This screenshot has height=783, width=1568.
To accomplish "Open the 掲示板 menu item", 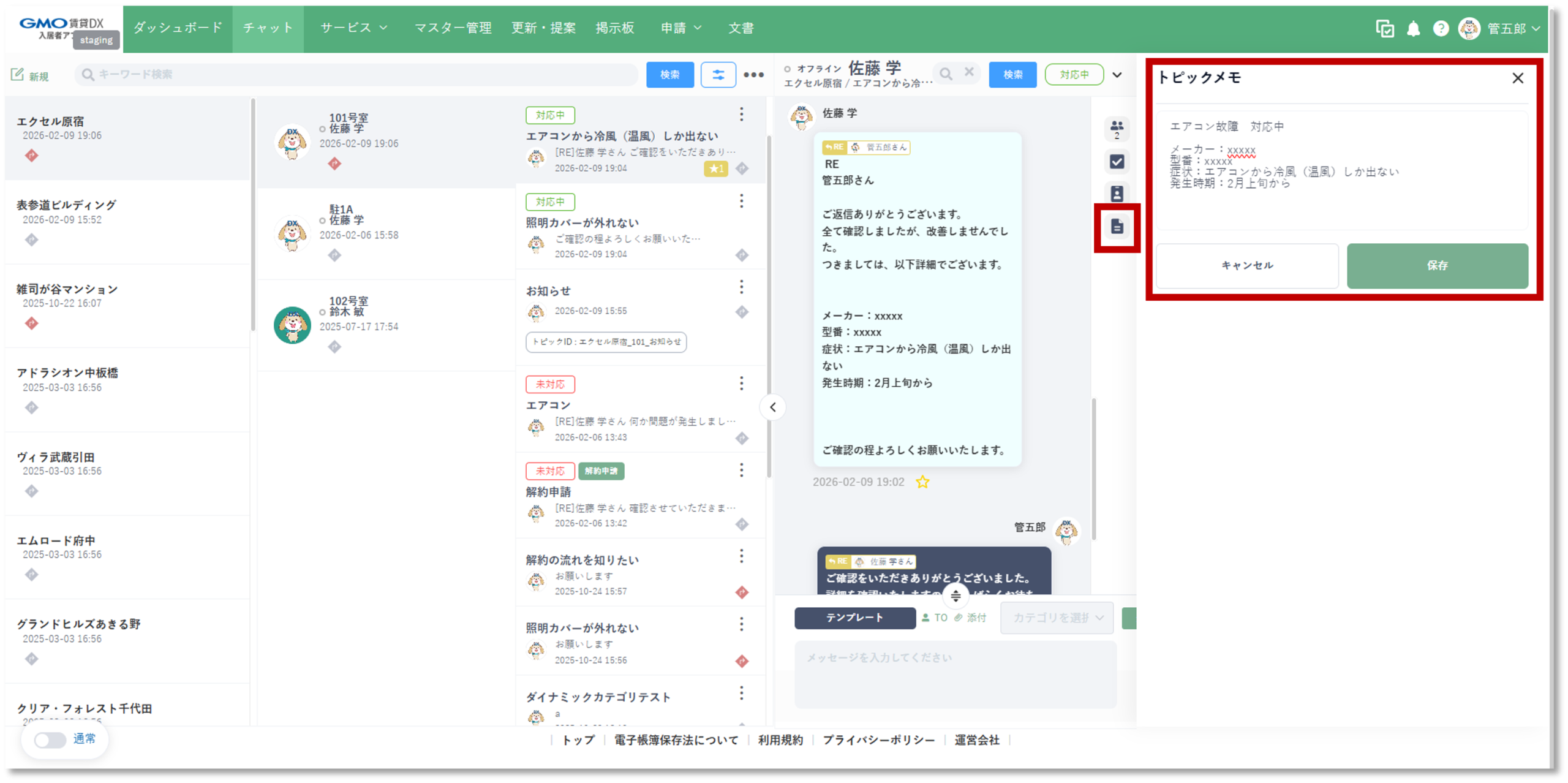I will [x=614, y=28].
